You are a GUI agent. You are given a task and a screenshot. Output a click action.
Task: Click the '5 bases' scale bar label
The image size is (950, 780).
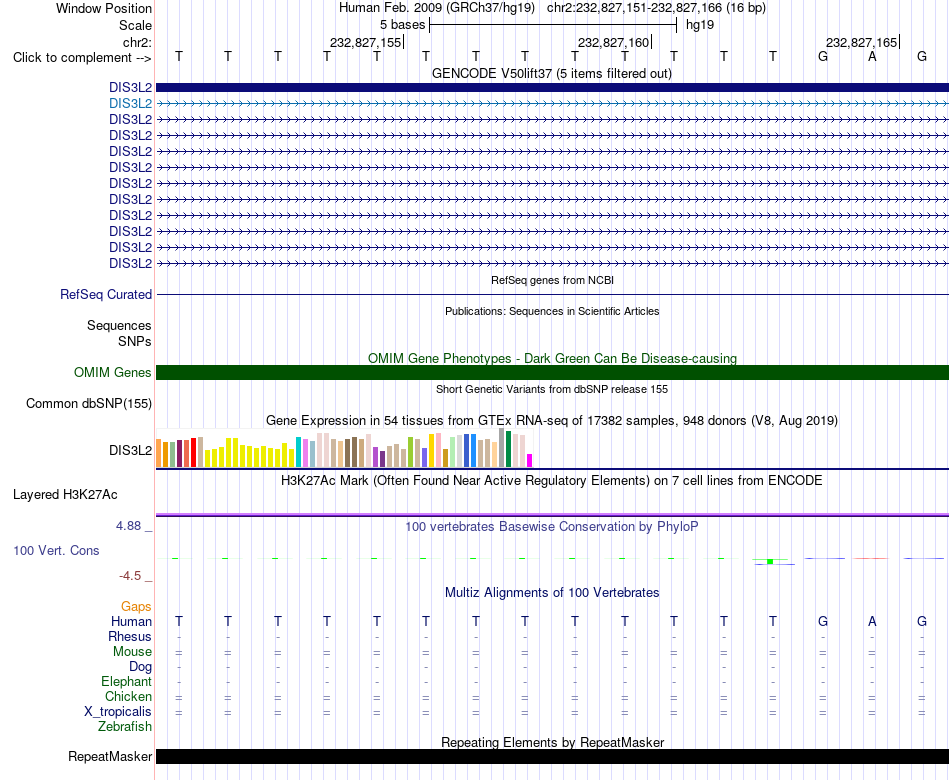coord(402,25)
